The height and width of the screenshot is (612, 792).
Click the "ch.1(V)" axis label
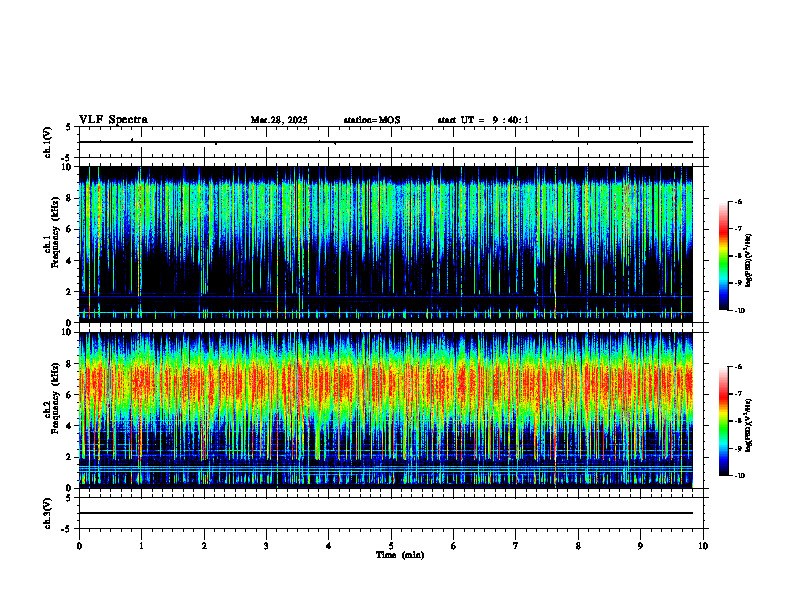(x=47, y=142)
